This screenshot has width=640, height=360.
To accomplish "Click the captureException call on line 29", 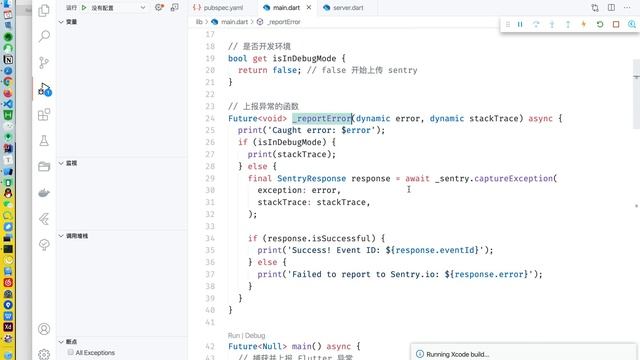I will point(513,178).
